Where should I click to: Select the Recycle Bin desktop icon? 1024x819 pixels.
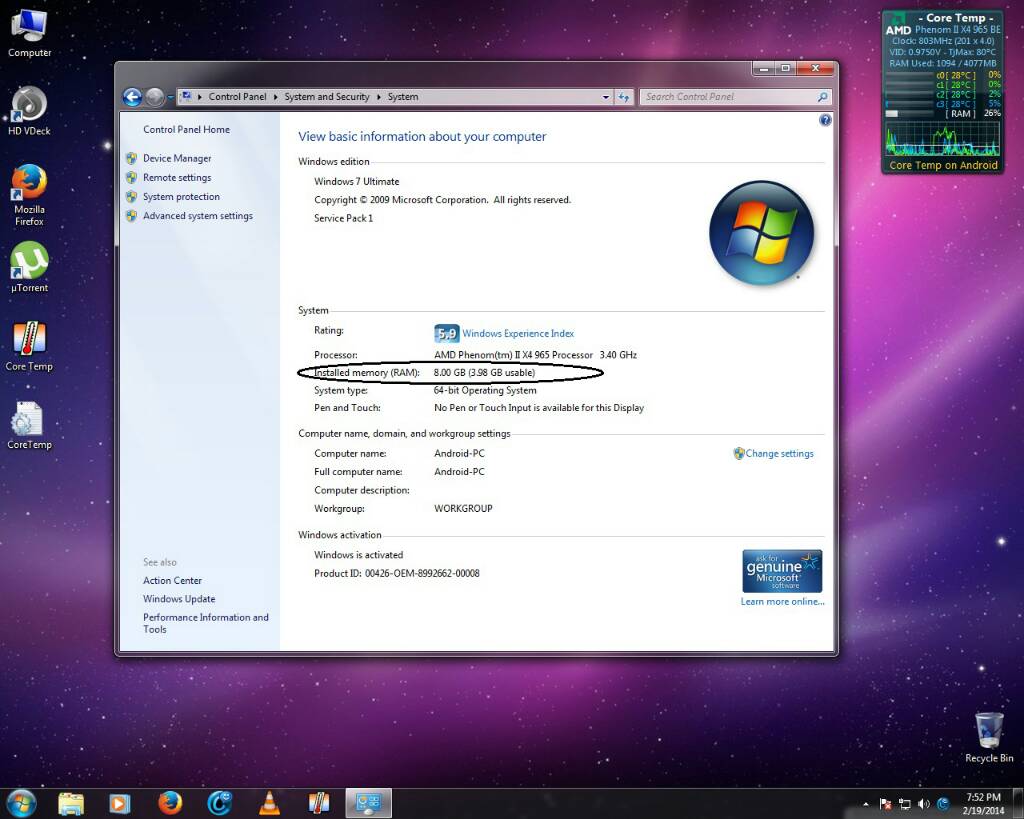[x=989, y=737]
